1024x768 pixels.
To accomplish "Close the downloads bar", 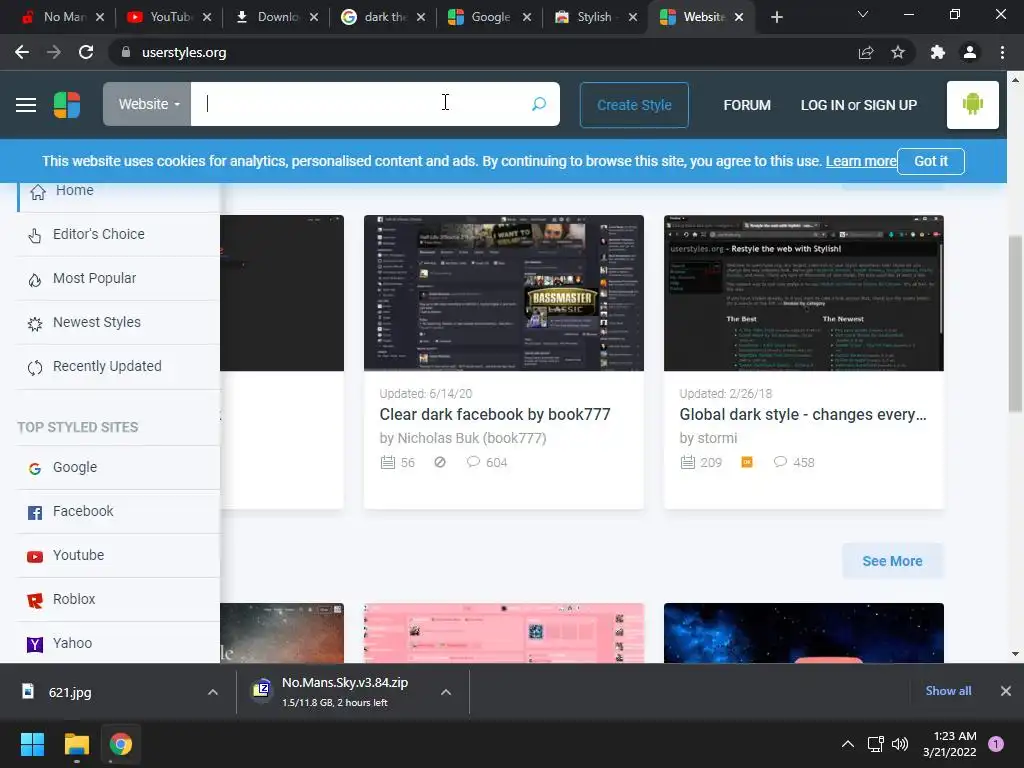I will (x=1006, y=691).
